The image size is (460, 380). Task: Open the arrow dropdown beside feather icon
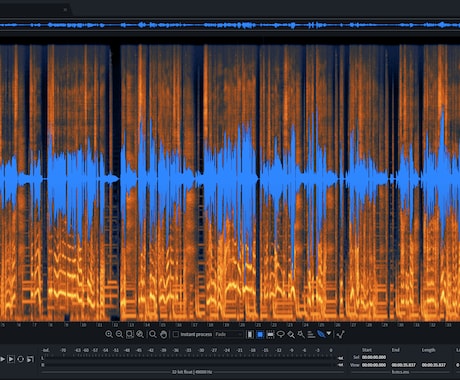point(329,333)
